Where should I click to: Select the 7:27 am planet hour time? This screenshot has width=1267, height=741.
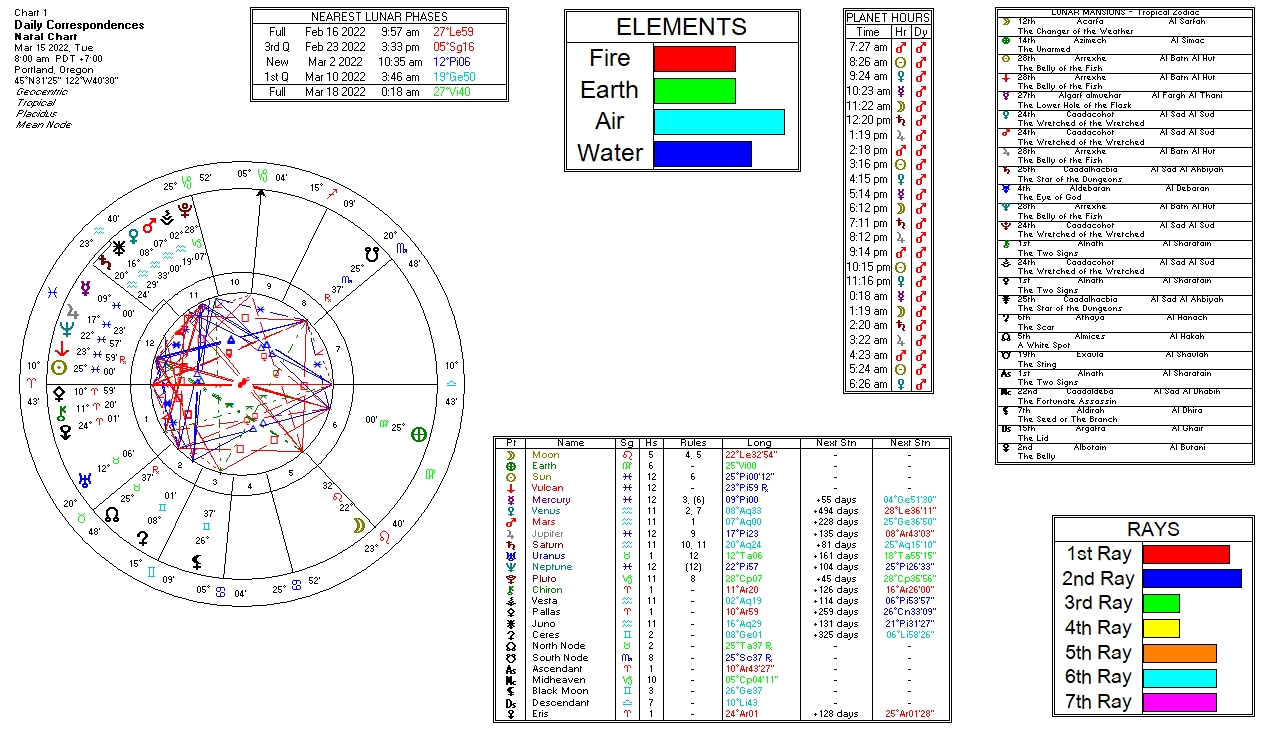pos(867,47)
